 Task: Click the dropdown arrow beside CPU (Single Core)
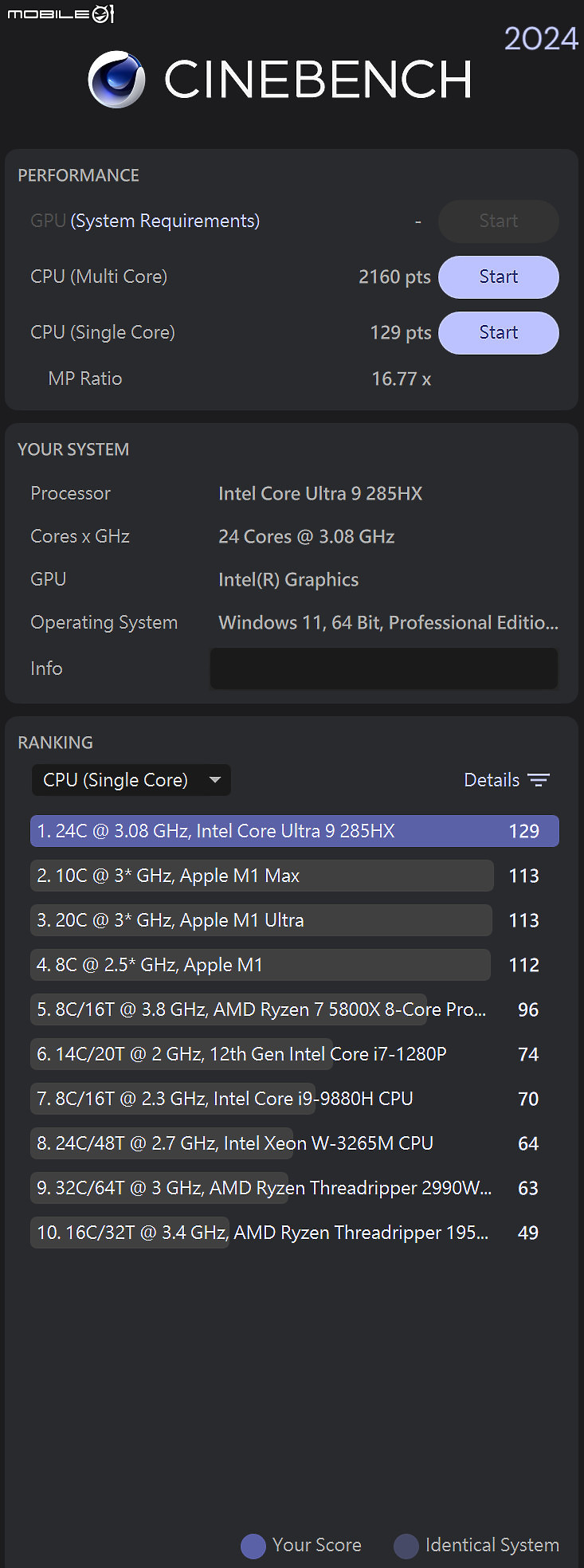214,780
